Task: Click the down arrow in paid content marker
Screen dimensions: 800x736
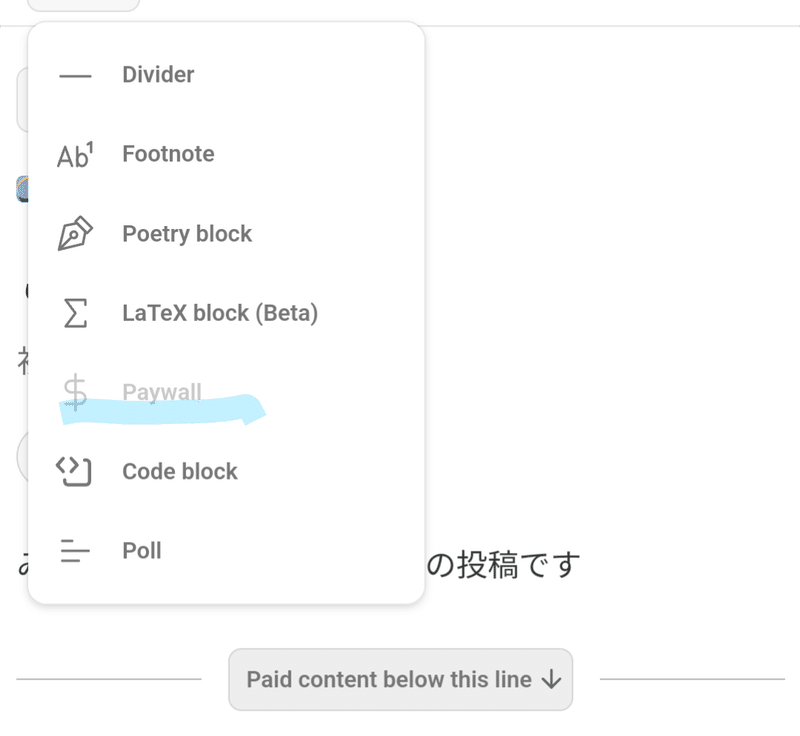Action: (x=552, y=679)
